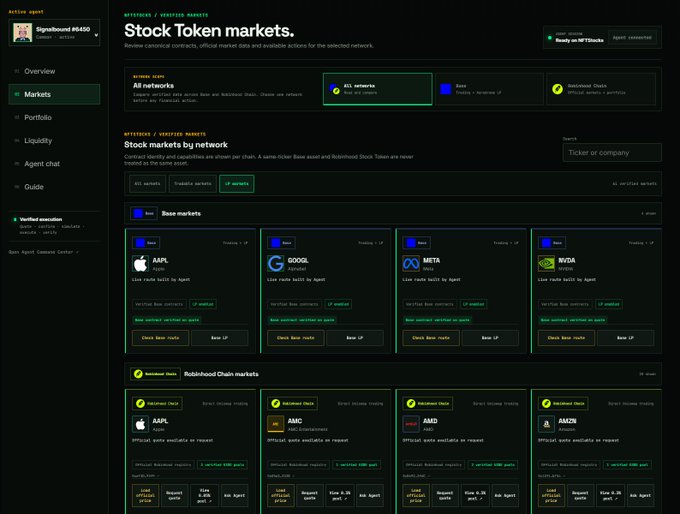The height and width of the screenshot is (514, 680).
Task: Click Base LP on the AAPL card
Action: click(220, 338)
